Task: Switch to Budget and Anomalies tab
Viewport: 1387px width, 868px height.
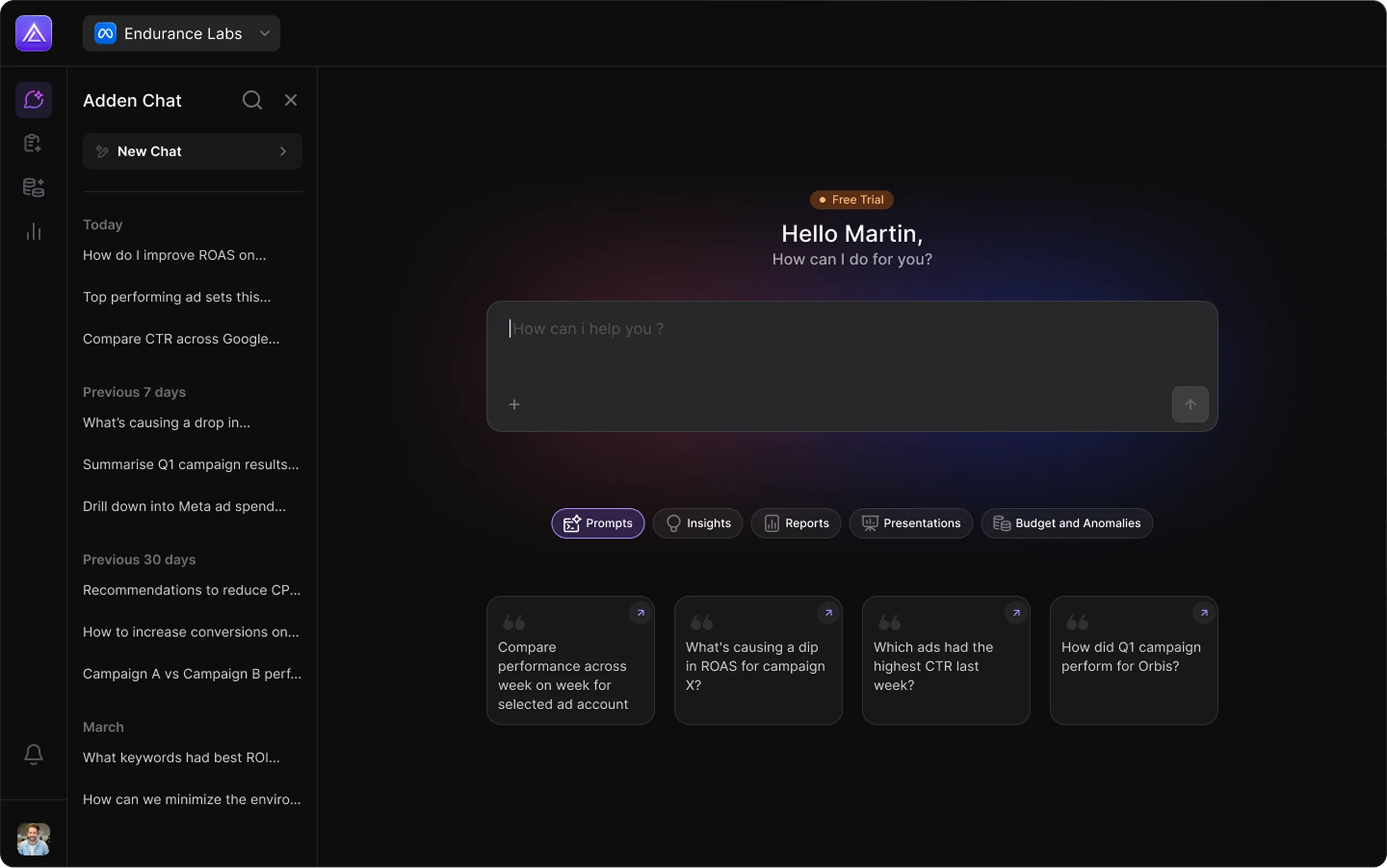Action: (x=1067, y=523)
